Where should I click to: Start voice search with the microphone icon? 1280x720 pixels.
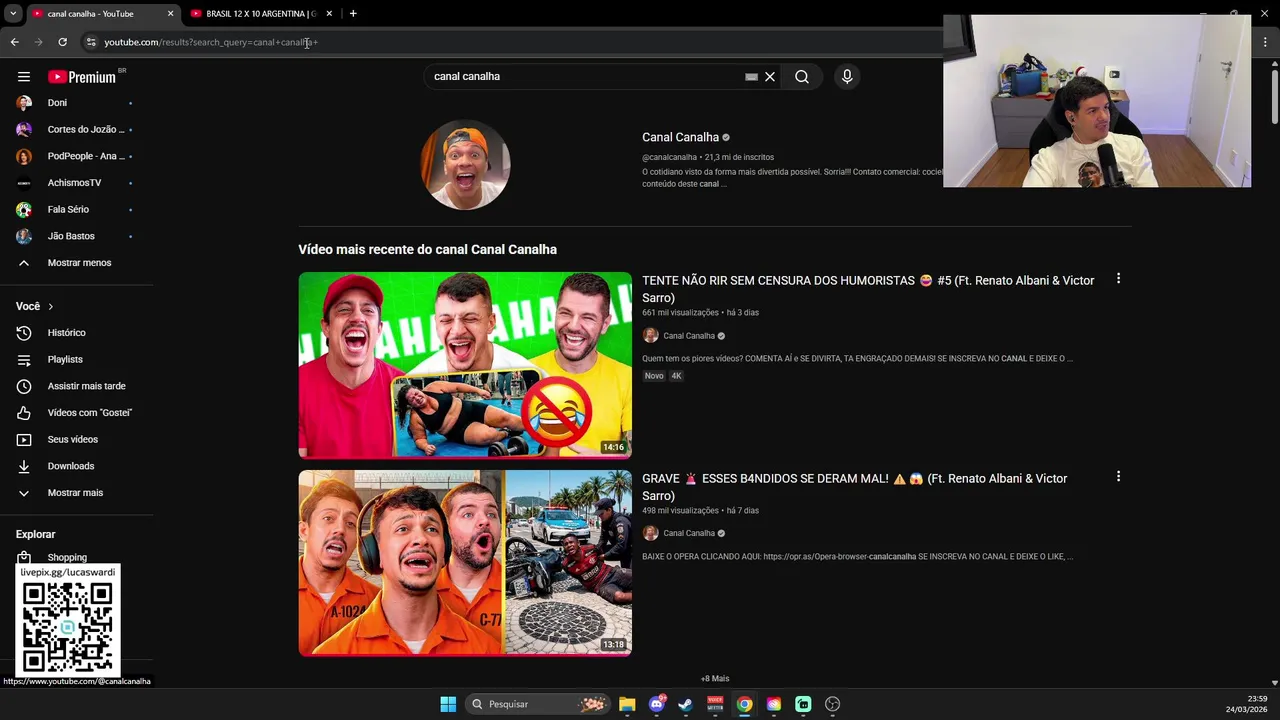[x=847, y=76]
